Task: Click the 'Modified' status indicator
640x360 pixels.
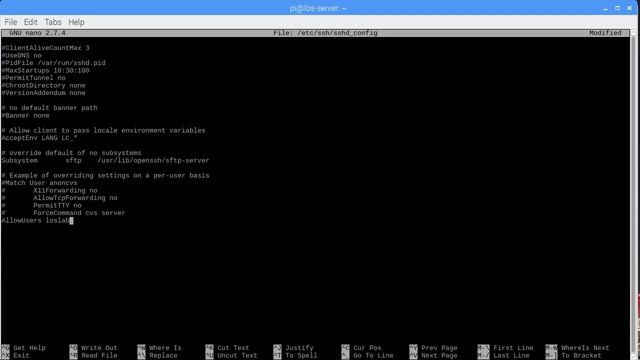Action: [605, 33]
